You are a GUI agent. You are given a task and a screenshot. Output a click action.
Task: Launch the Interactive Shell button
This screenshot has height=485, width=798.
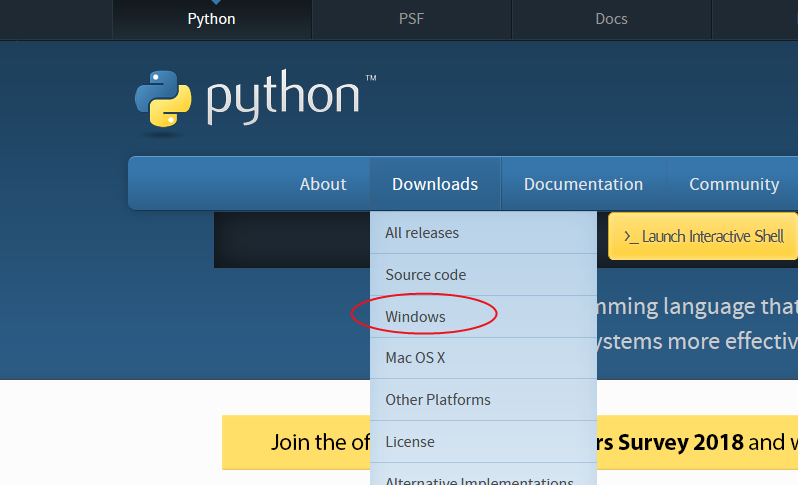pyautogui.click(x=703, y=236)
